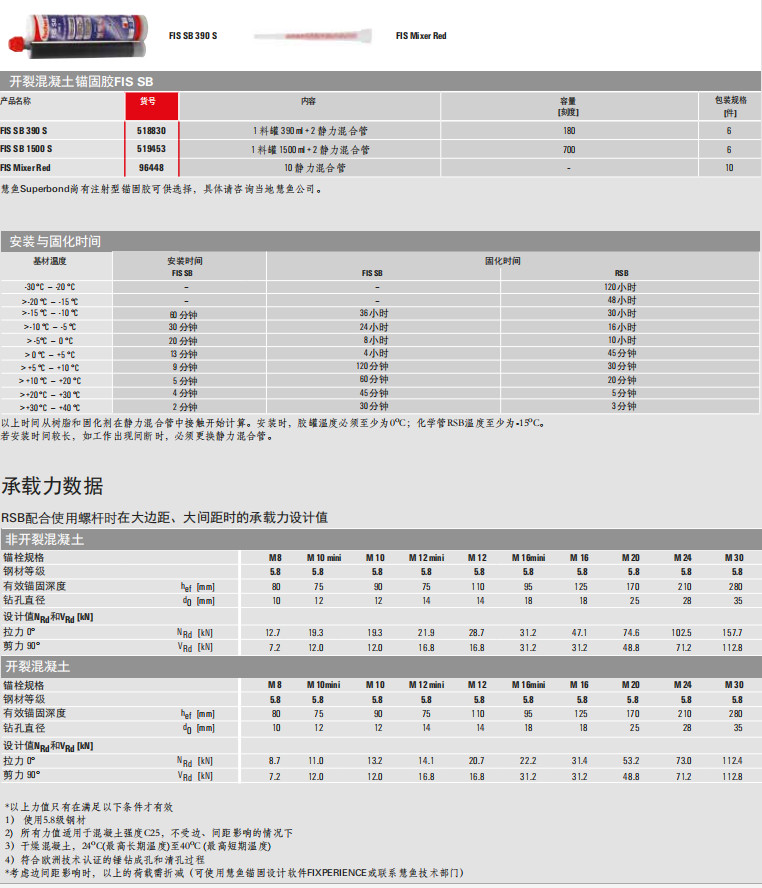Viewport: 762px width, 888px height.
Task: Select the 安装与固化时间 section header
Action: coord(55,241)
